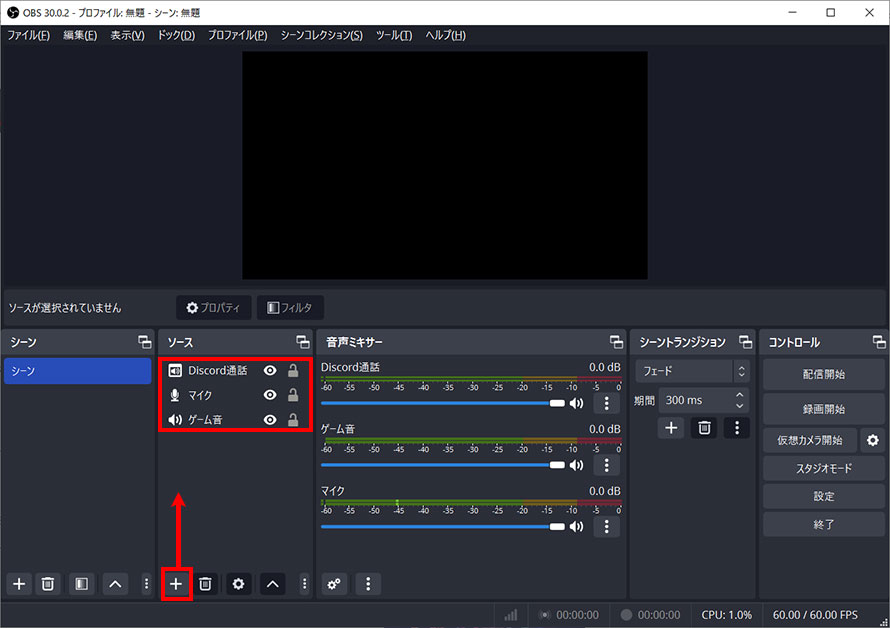The image size is (890, 628).
Task: Add a new scene with plus button
Action: pos(19,584)
